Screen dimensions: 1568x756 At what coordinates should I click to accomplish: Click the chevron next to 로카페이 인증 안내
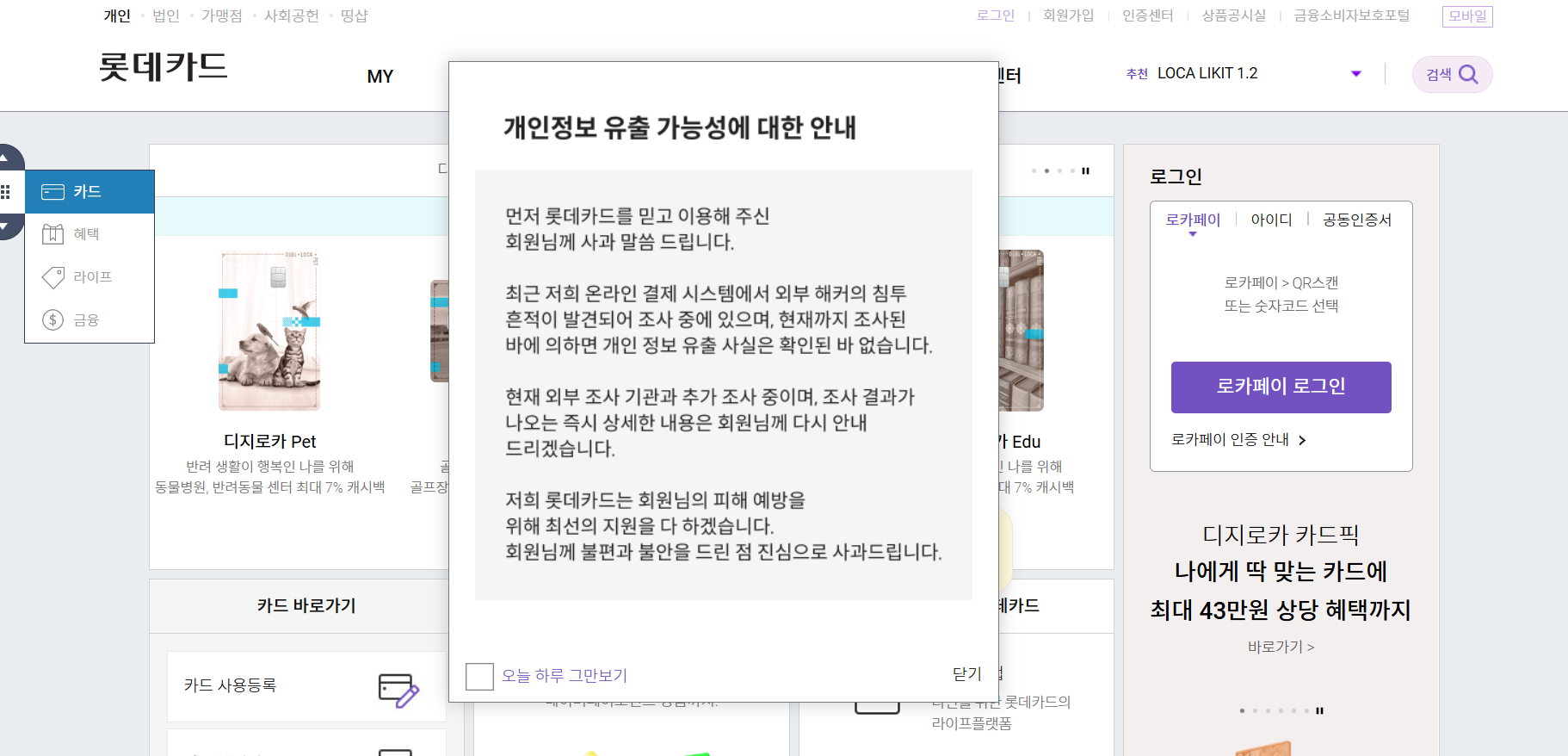1302,440
